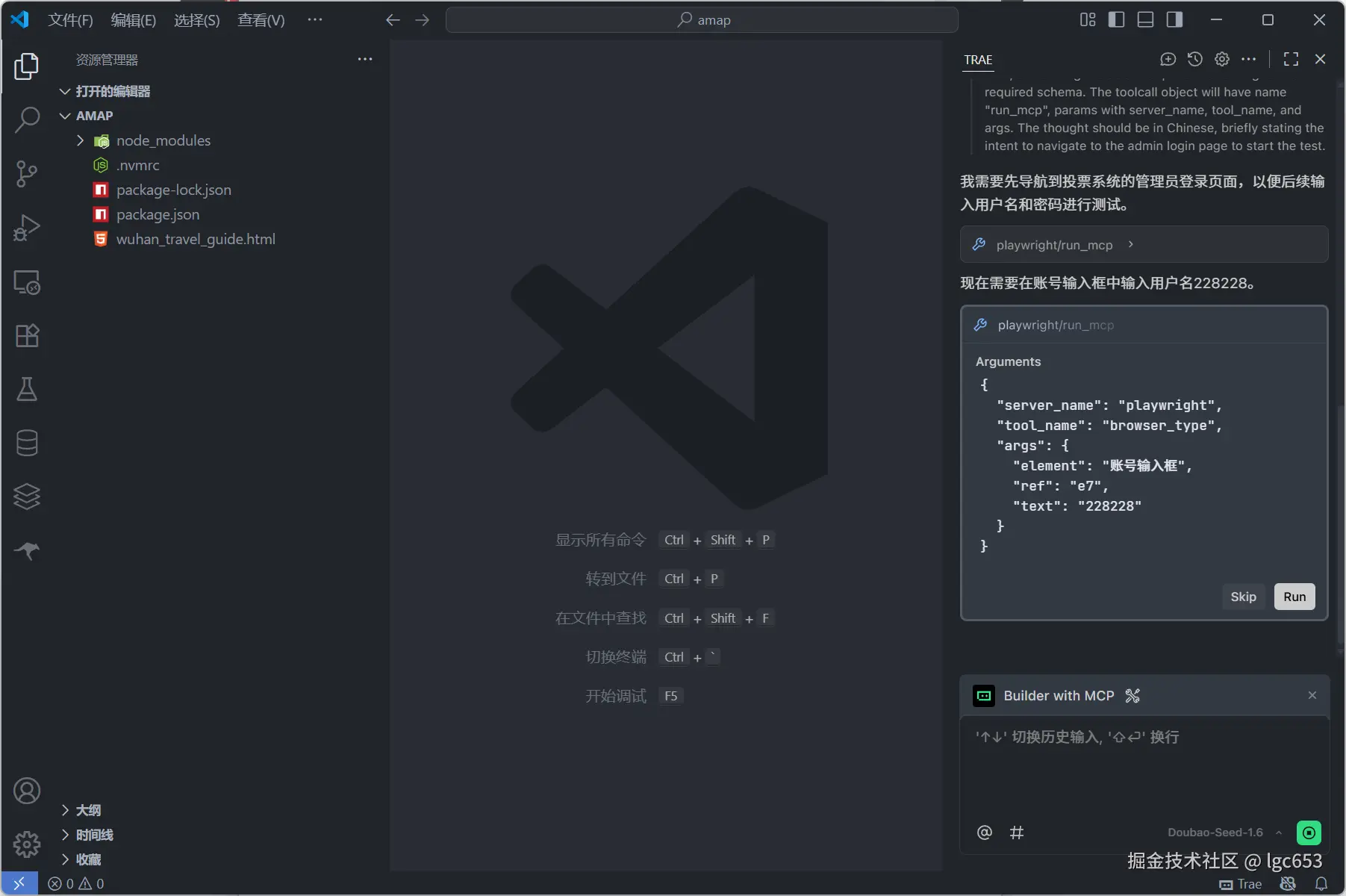Image resolution: width=1346 pixels, height=896 pixels.
Task: Run the browser_type tool call
Action: pyautogui.click(x=1294, y=597)
